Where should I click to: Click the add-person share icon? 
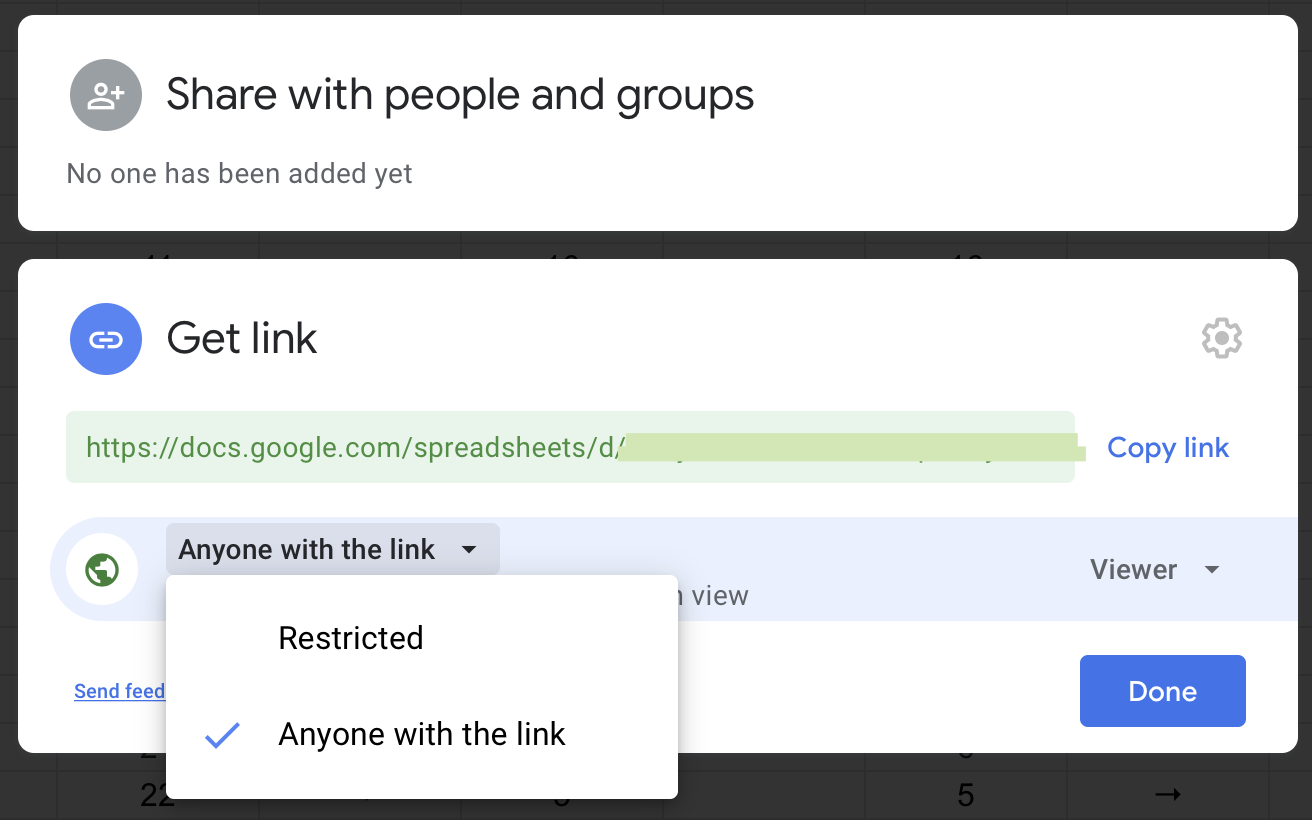point(105,96)
